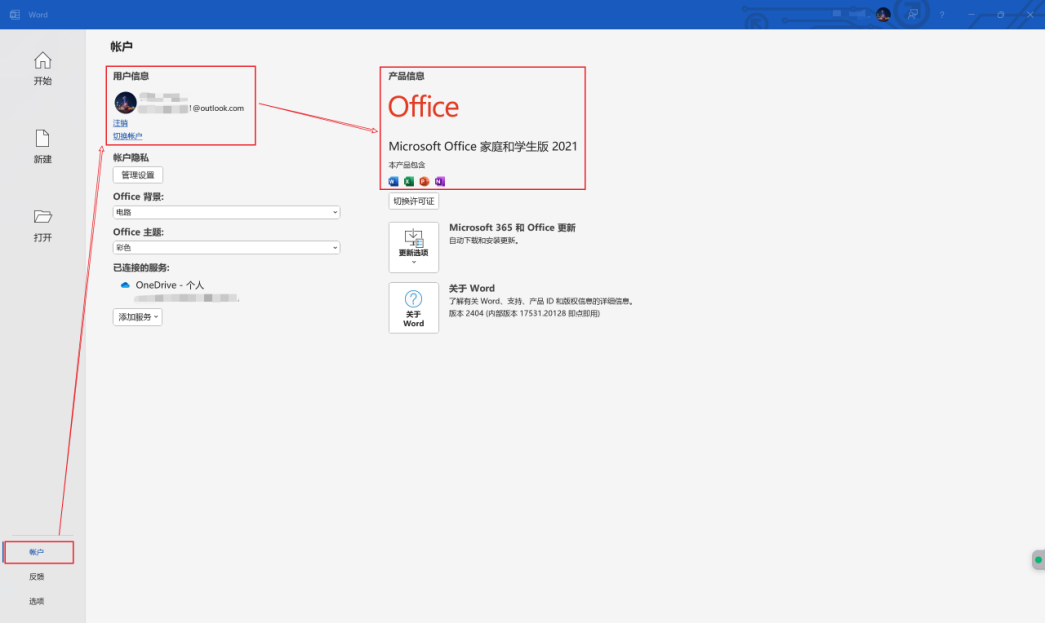Click the 自动下载和安装更新 description
This screenshot has height=624, width=1045.
[x=484, y=241]
